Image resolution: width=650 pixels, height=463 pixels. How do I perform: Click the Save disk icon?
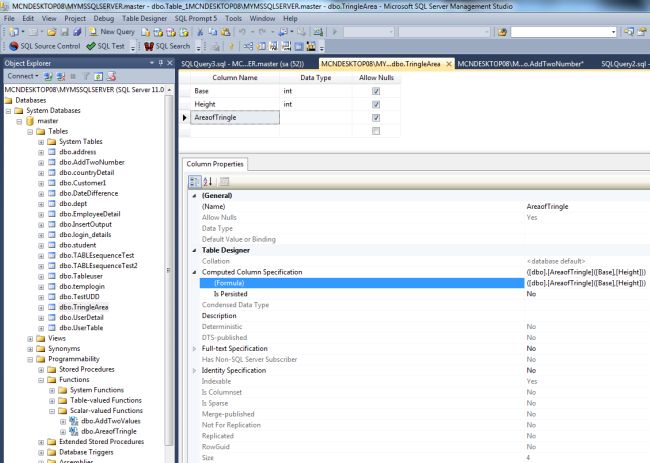coord(65,32)
